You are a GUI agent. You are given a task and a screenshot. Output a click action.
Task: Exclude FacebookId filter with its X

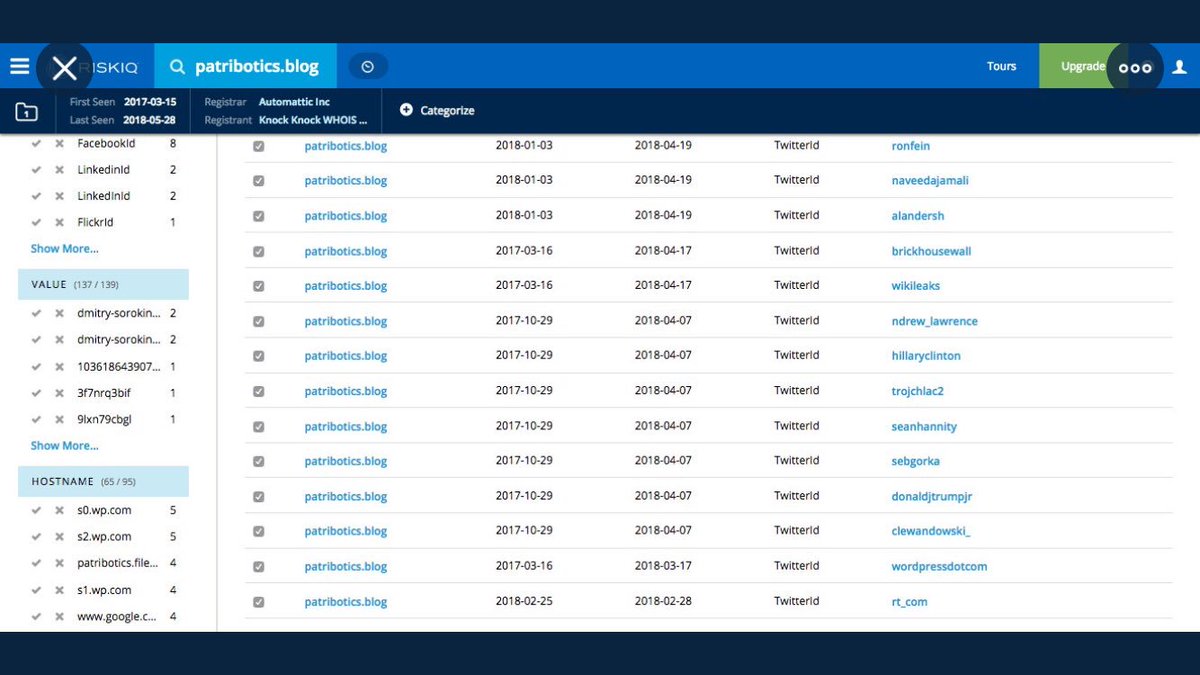(x=59, y=144)
